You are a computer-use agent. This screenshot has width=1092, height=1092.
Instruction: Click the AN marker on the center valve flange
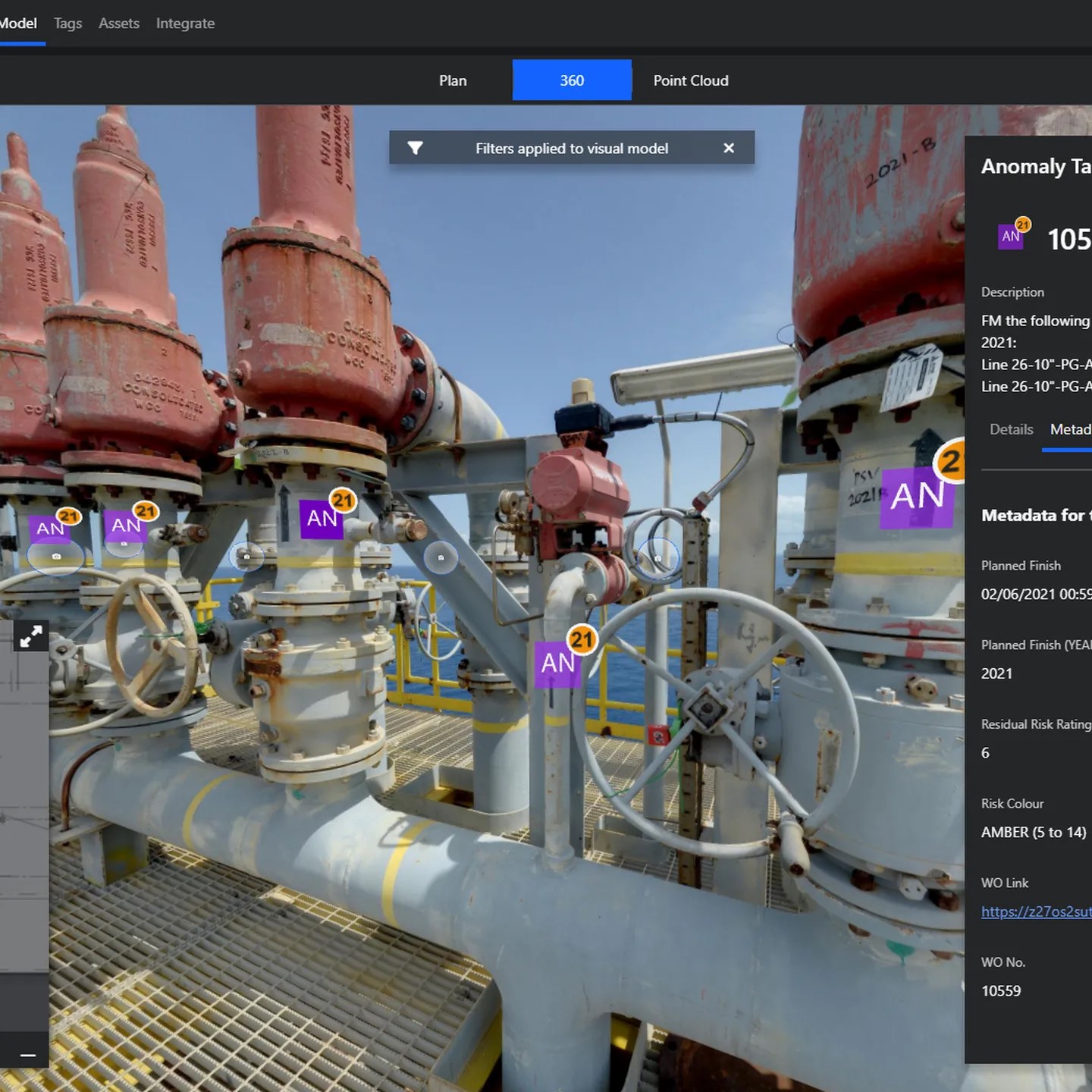322,519
